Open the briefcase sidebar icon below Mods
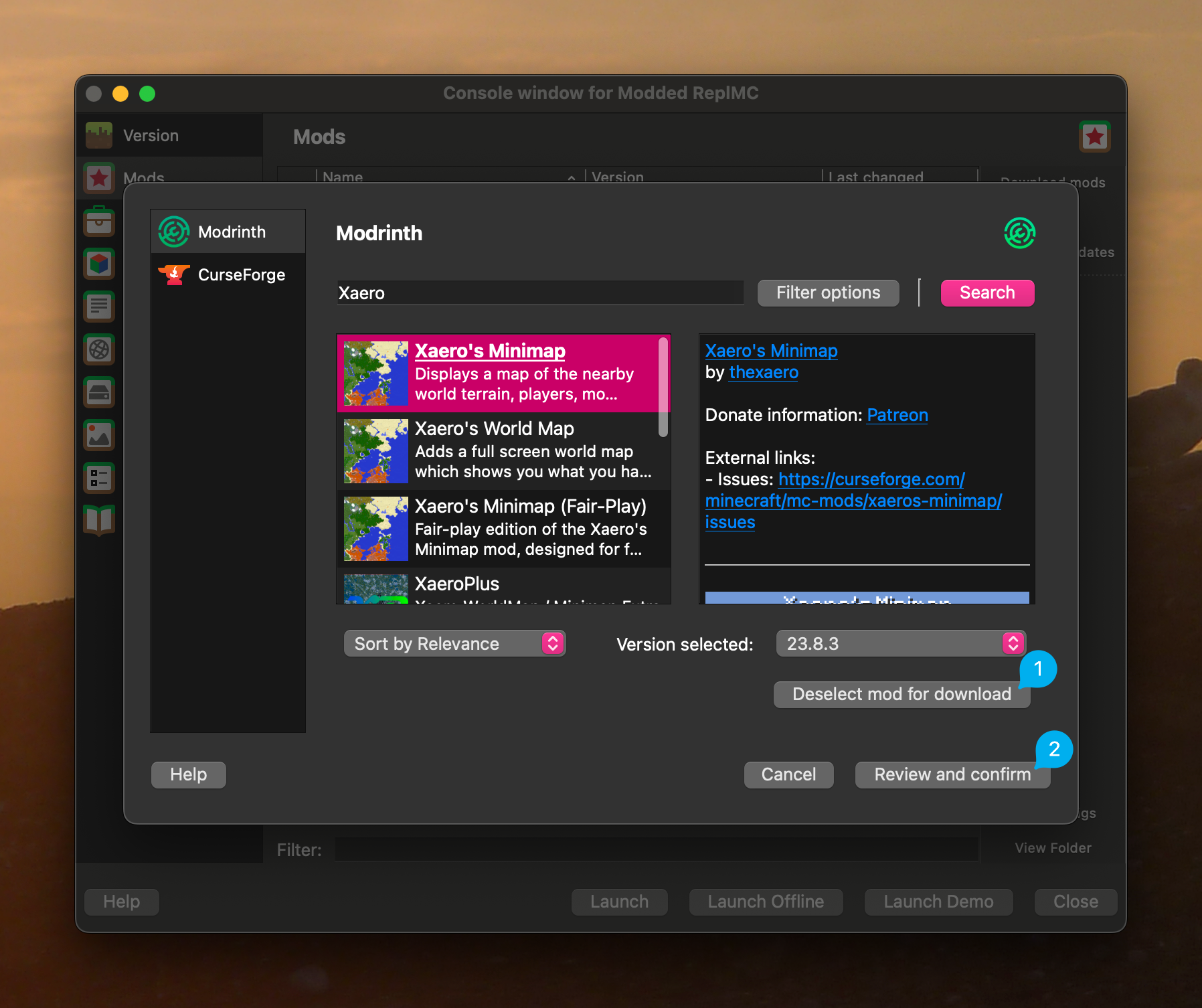This screenshot has width=1202, height=1008. tap(99, 221)
